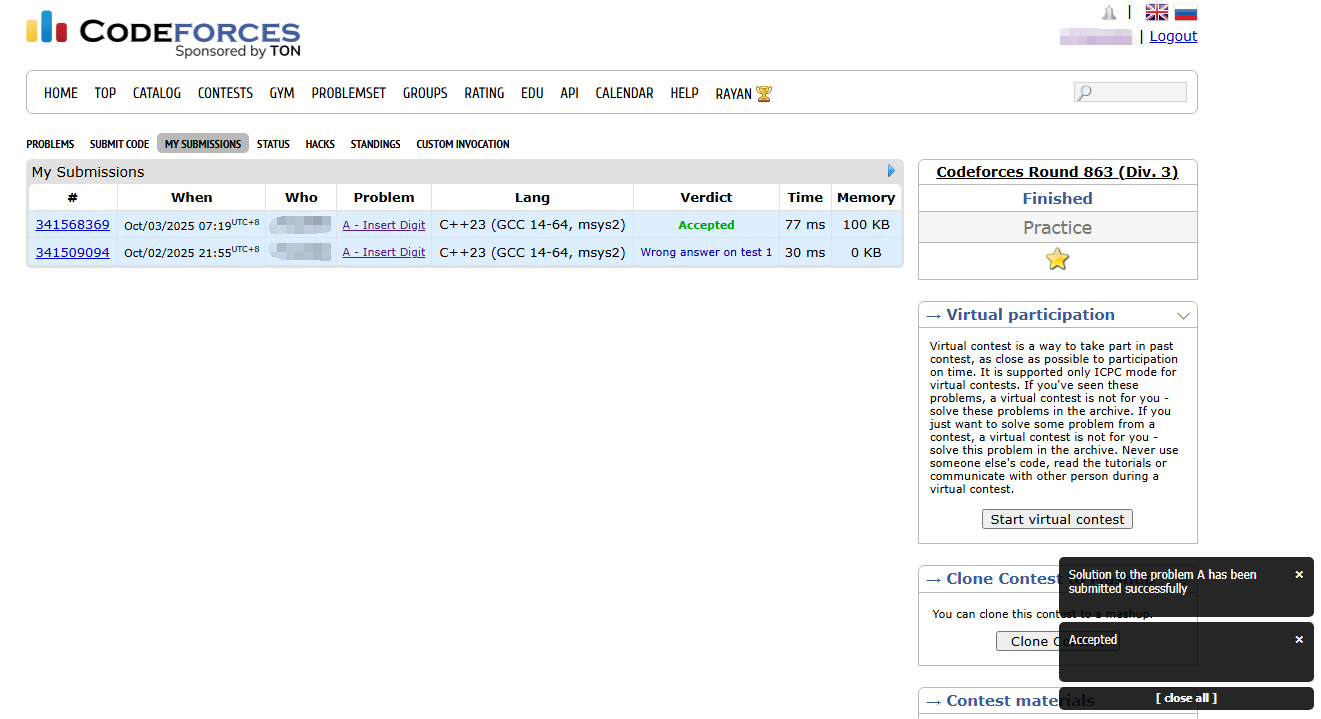Open the TOP menu item
Screen dimensions: 1321x719
click(x=105, y=93)
